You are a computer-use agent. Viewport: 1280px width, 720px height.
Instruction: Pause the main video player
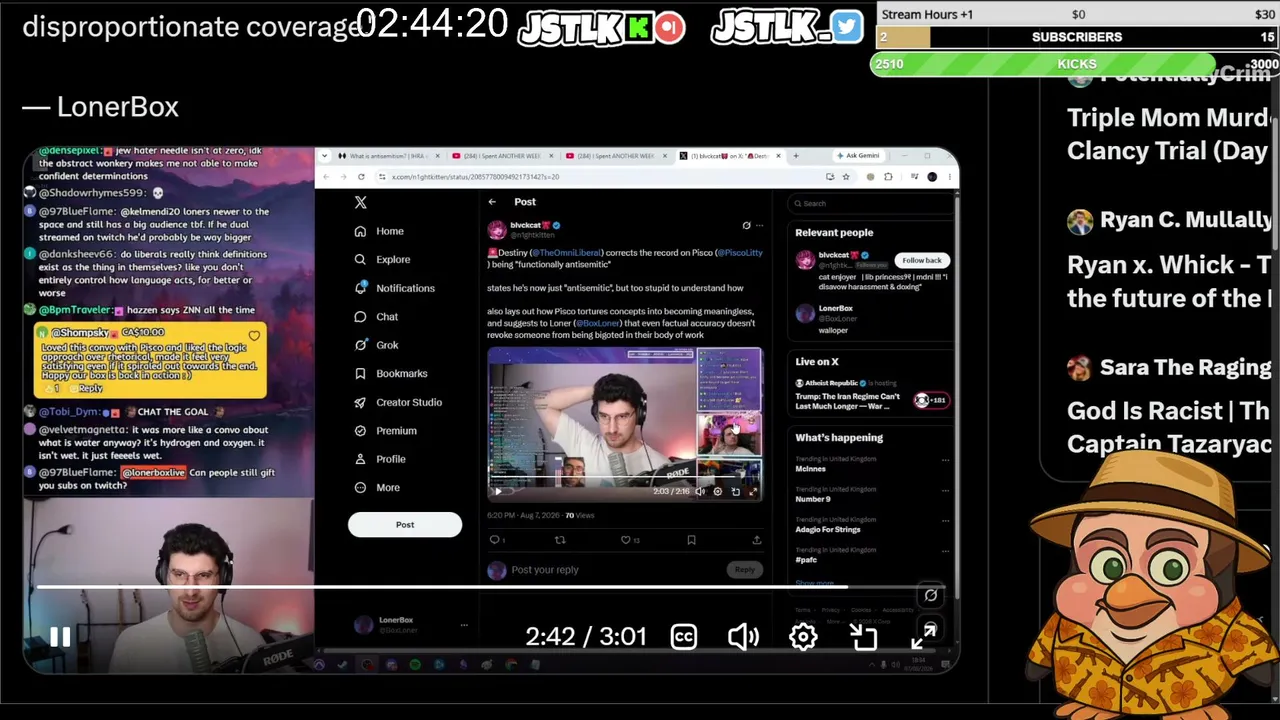pyautogui.click(x=60, y=637)
